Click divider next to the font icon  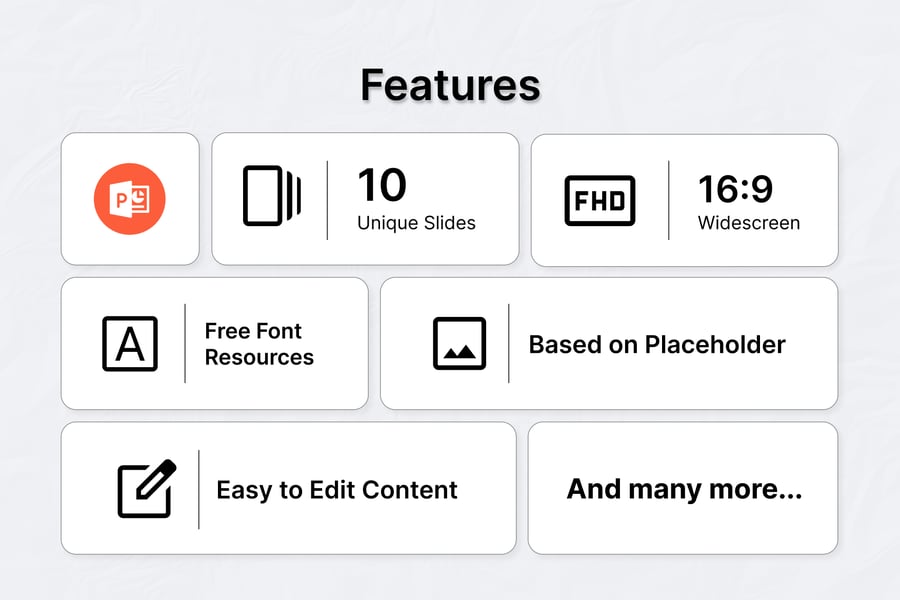tap(185, 344)
